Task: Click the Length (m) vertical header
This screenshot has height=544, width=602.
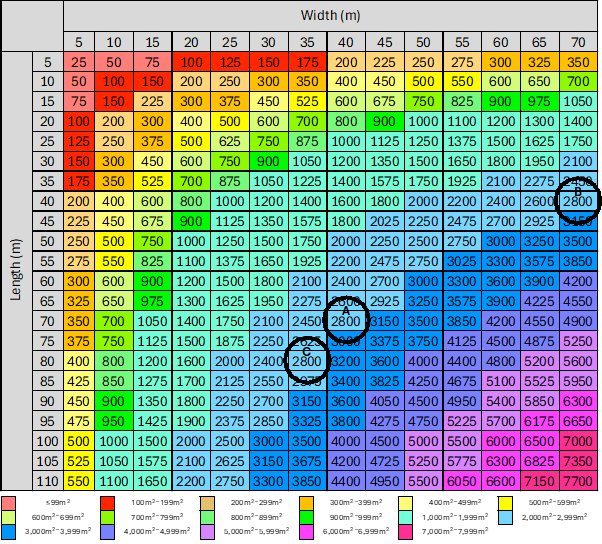Action: (x=17, y=271)
